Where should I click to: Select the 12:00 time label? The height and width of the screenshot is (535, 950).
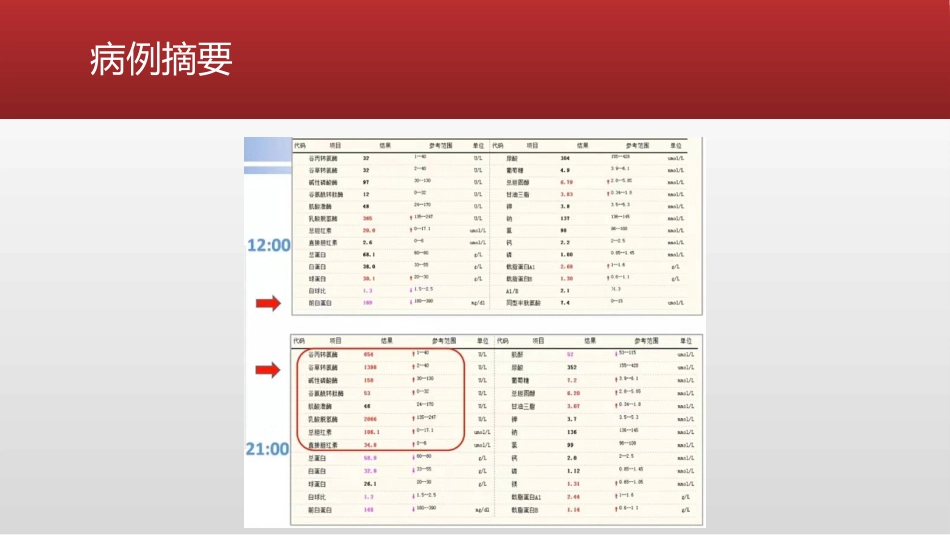(x=268, y=245)
